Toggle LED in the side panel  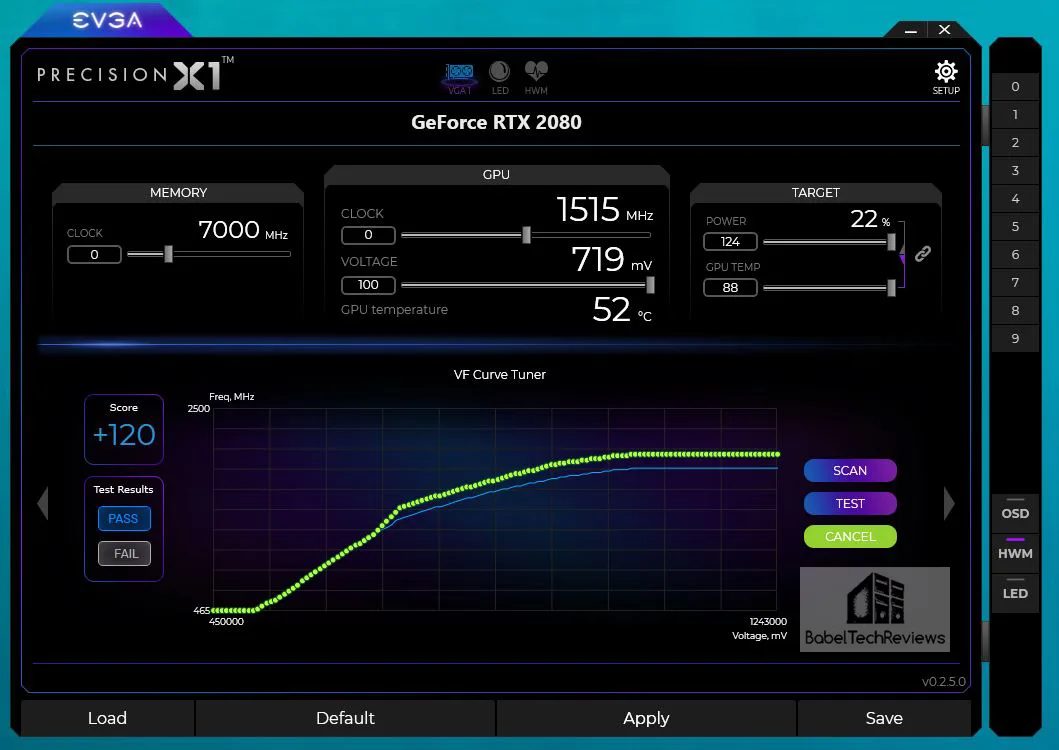tap(1015, 593)
